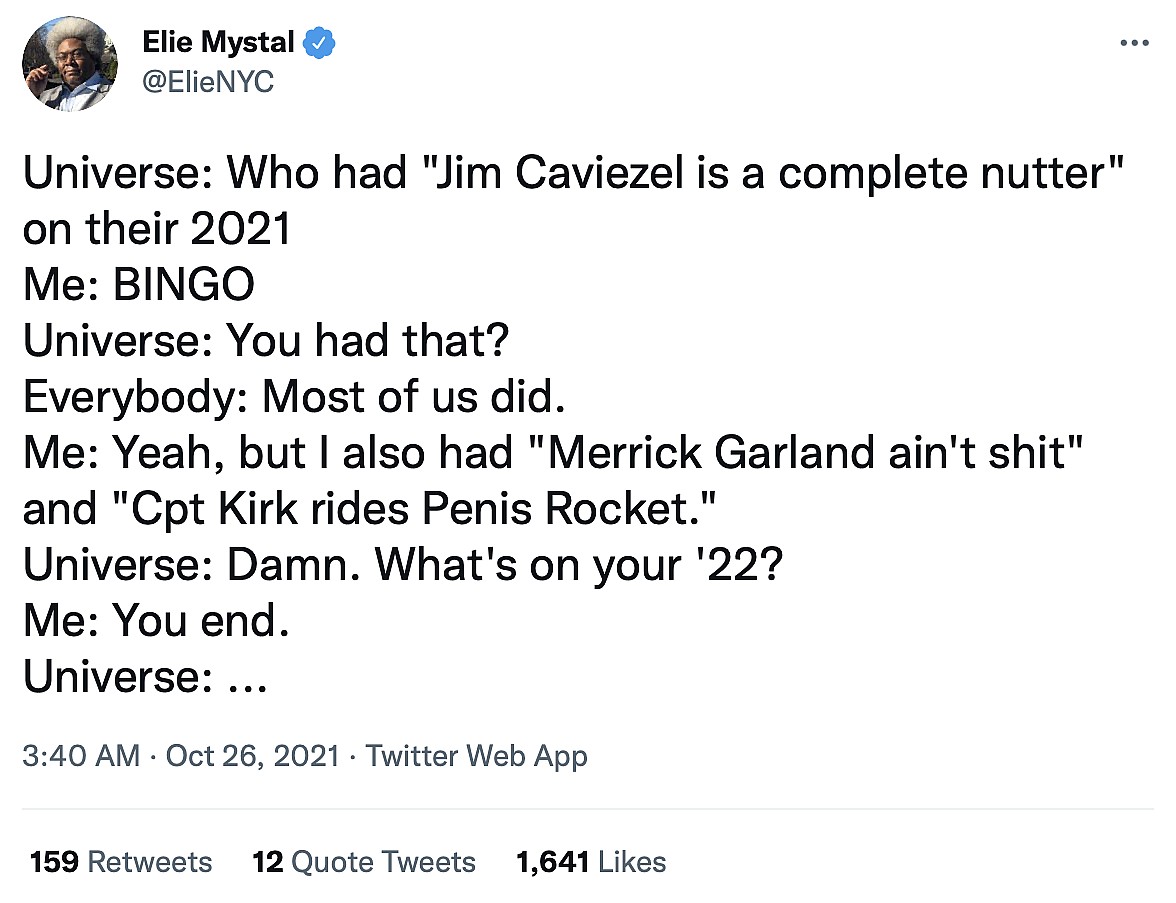Click the Oct 26, 2021 date
This screenshot has width=1176, height=903.
tap(253, 756)
